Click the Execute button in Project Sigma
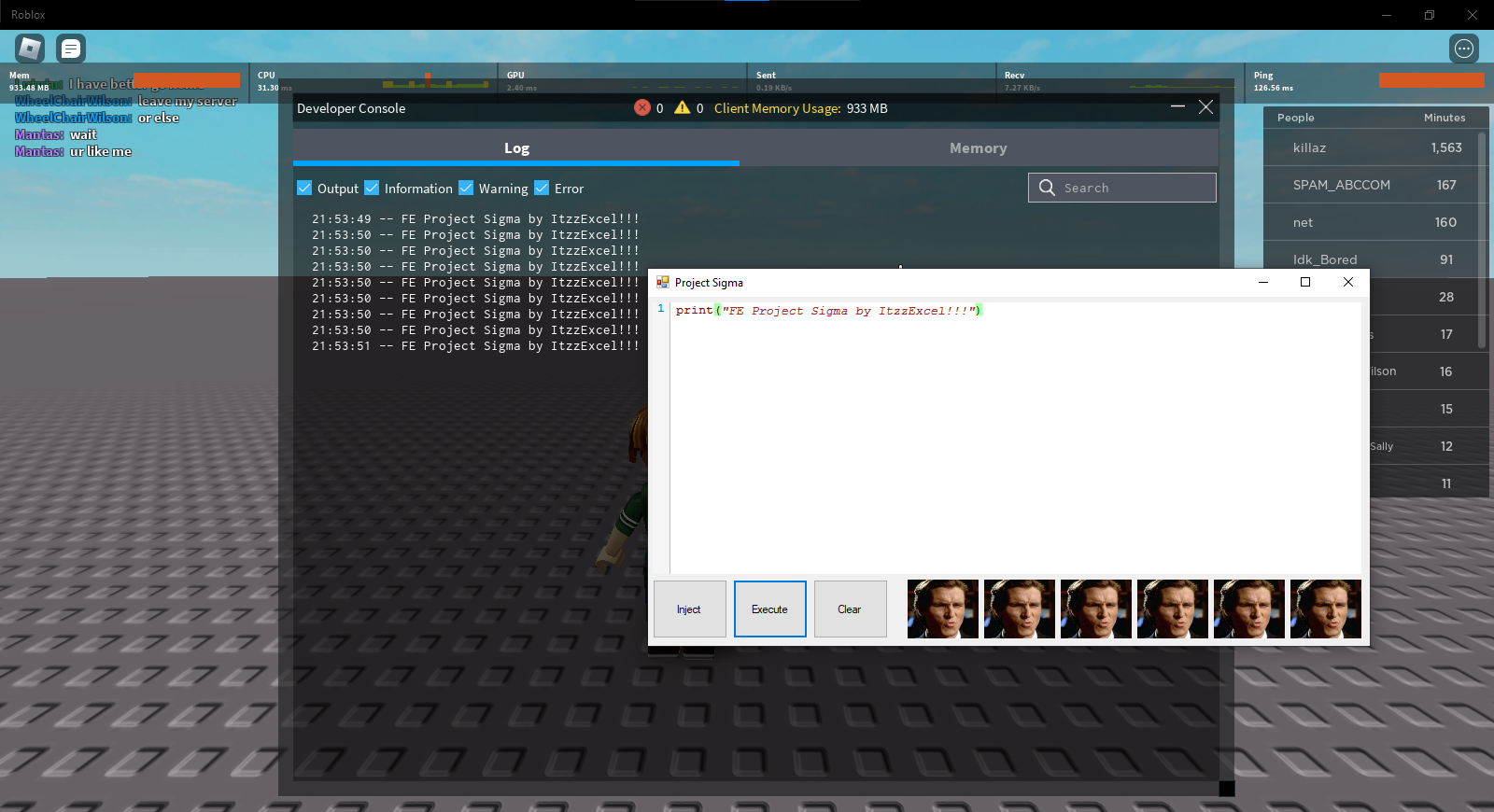 click(x=769, y=609)
